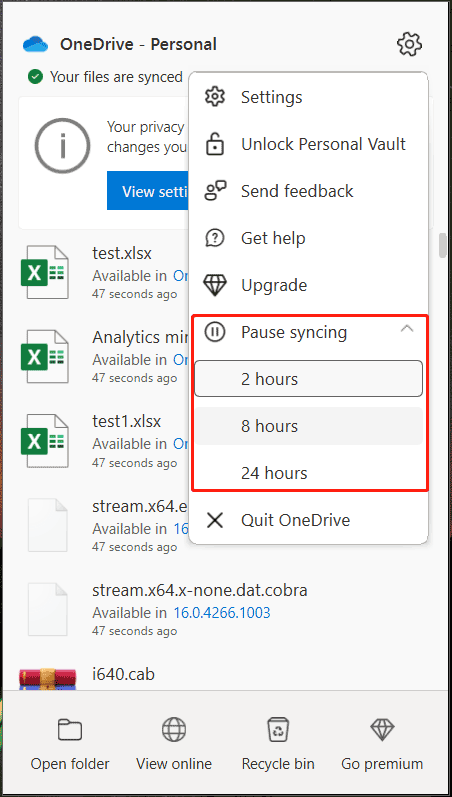Image resolution: width=452 pixels, height=797 pixels.
Task: Click the Send feedback person icon
Action: [215, 191]
